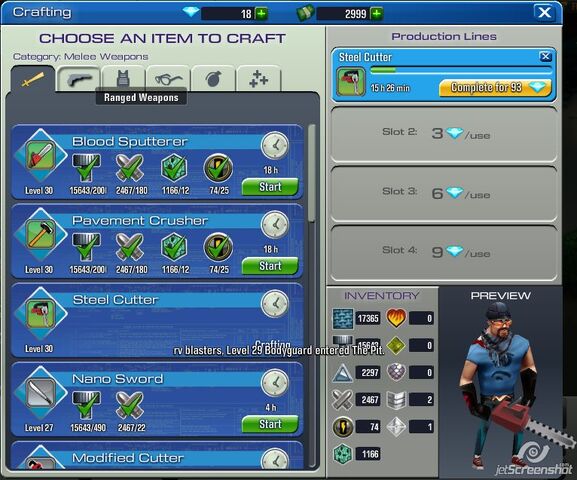Click the gem currency diamond icon

point(191,12)
